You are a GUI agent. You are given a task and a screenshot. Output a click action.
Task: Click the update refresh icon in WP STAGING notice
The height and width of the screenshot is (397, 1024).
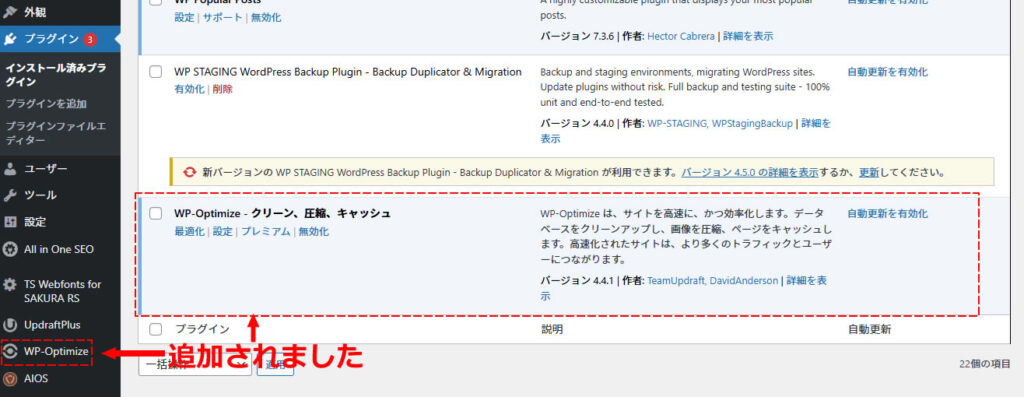[190, 172]
